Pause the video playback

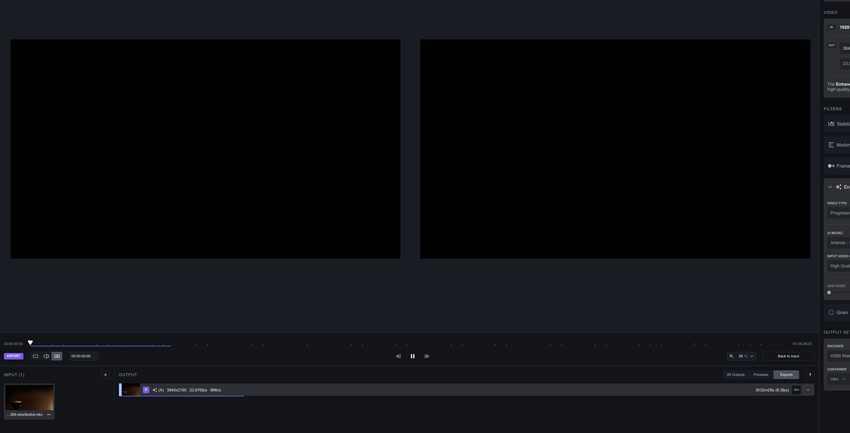coord(412,356)
